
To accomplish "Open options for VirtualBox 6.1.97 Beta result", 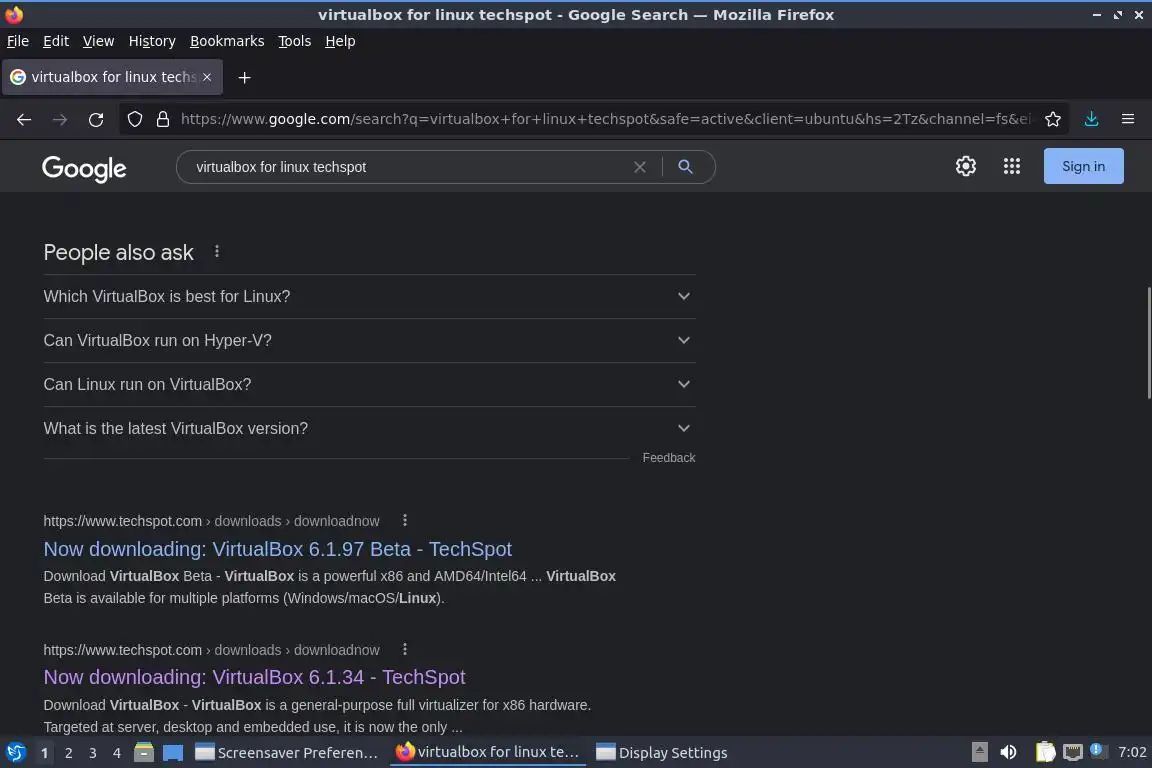I will point(405,520).
